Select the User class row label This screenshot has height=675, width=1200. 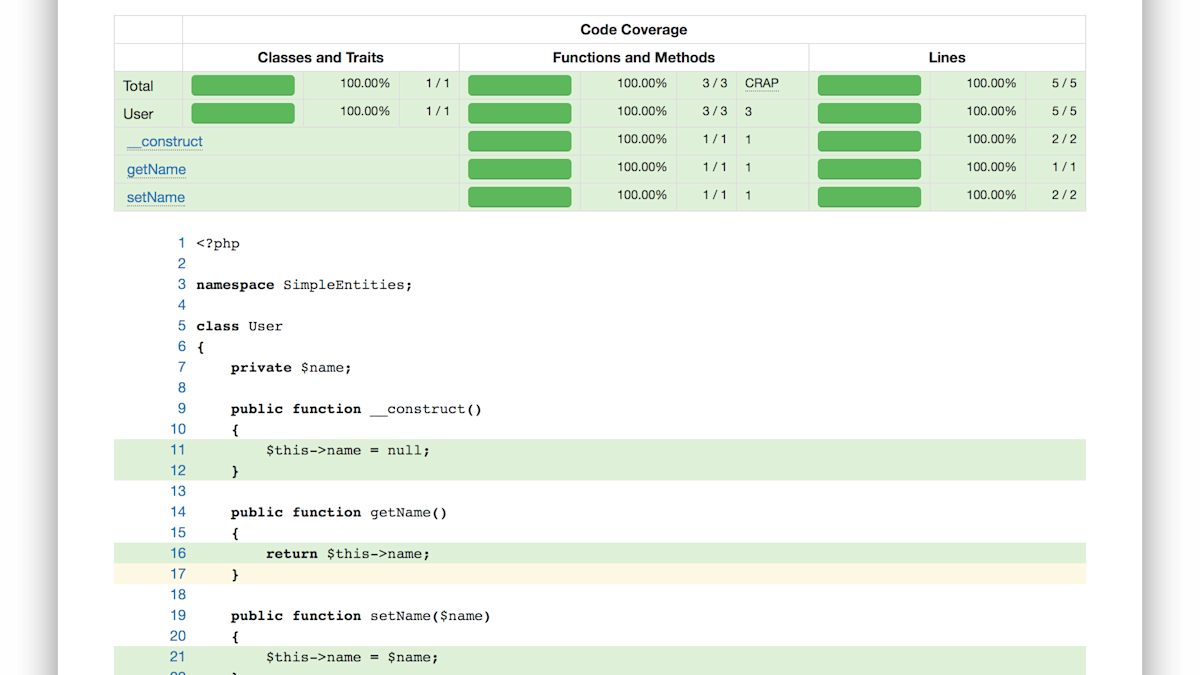pos(138,113)
